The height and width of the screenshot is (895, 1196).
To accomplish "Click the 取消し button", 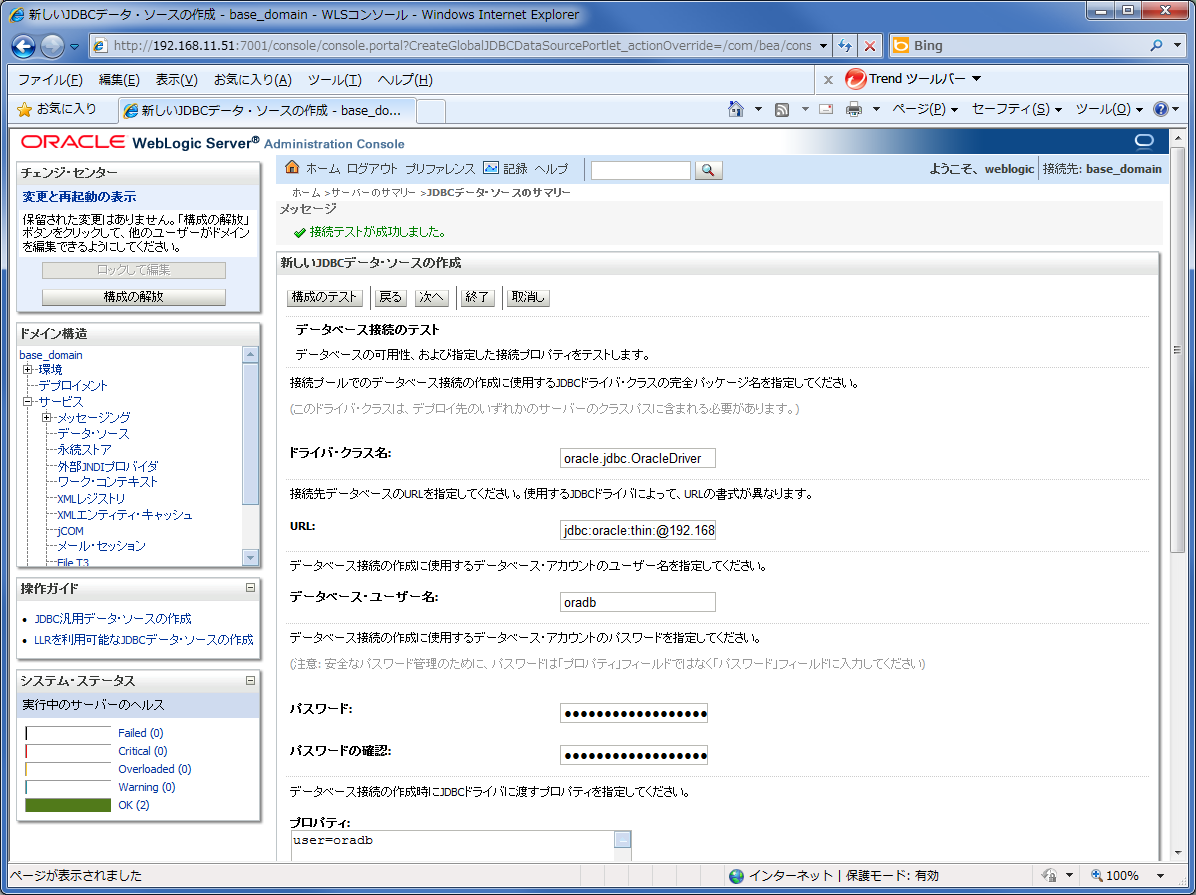I will pos(528,297).
